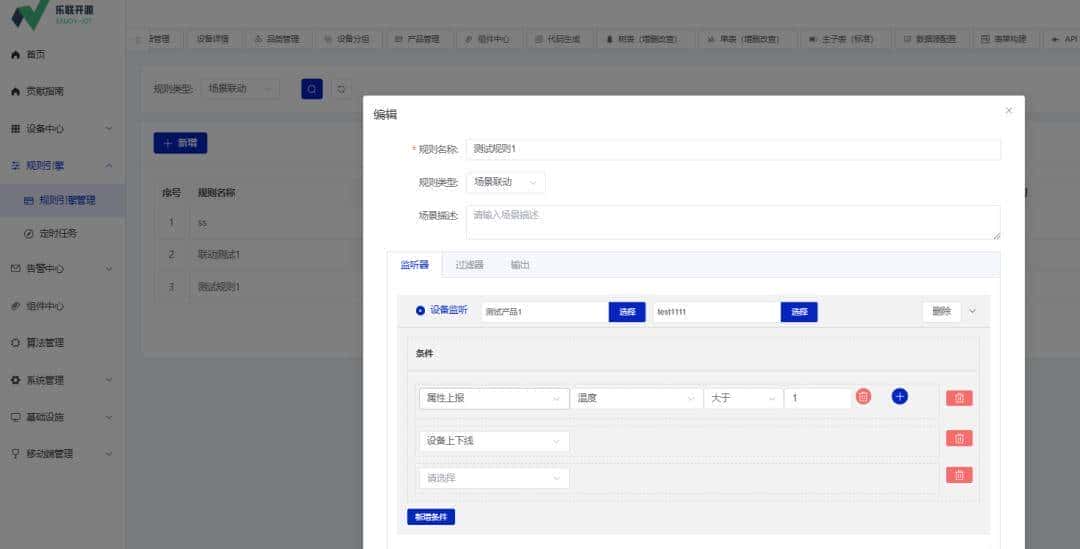Click the 新增条件 button
The image size is (1080, 549).
point(431,517)
